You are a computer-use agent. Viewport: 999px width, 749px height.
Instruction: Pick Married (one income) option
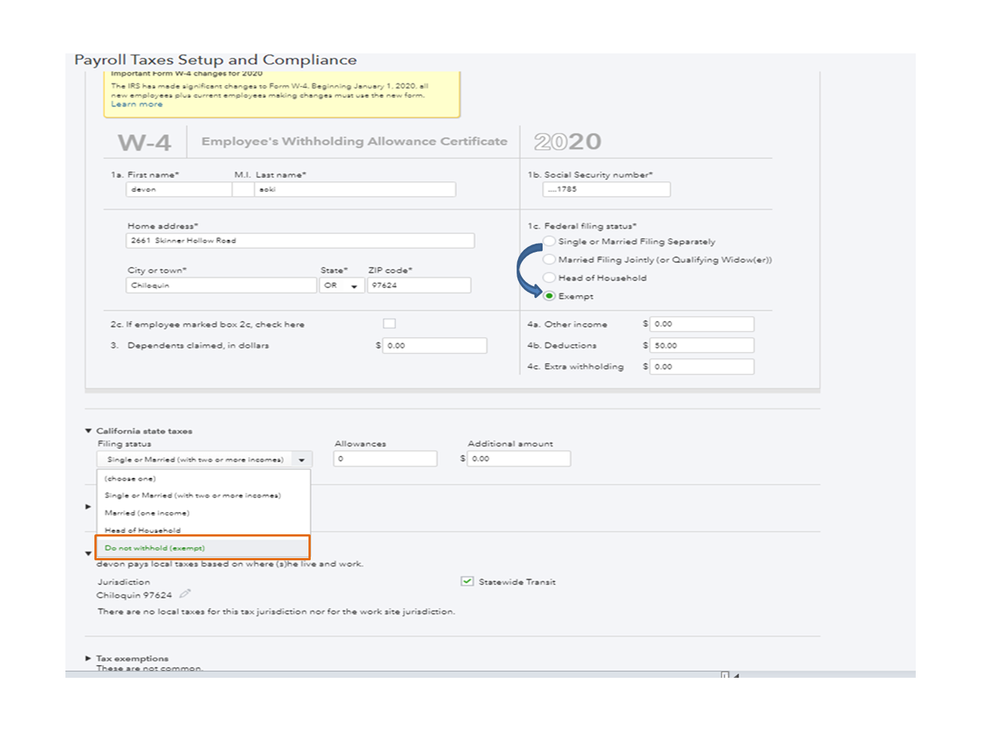pos(203,513)
